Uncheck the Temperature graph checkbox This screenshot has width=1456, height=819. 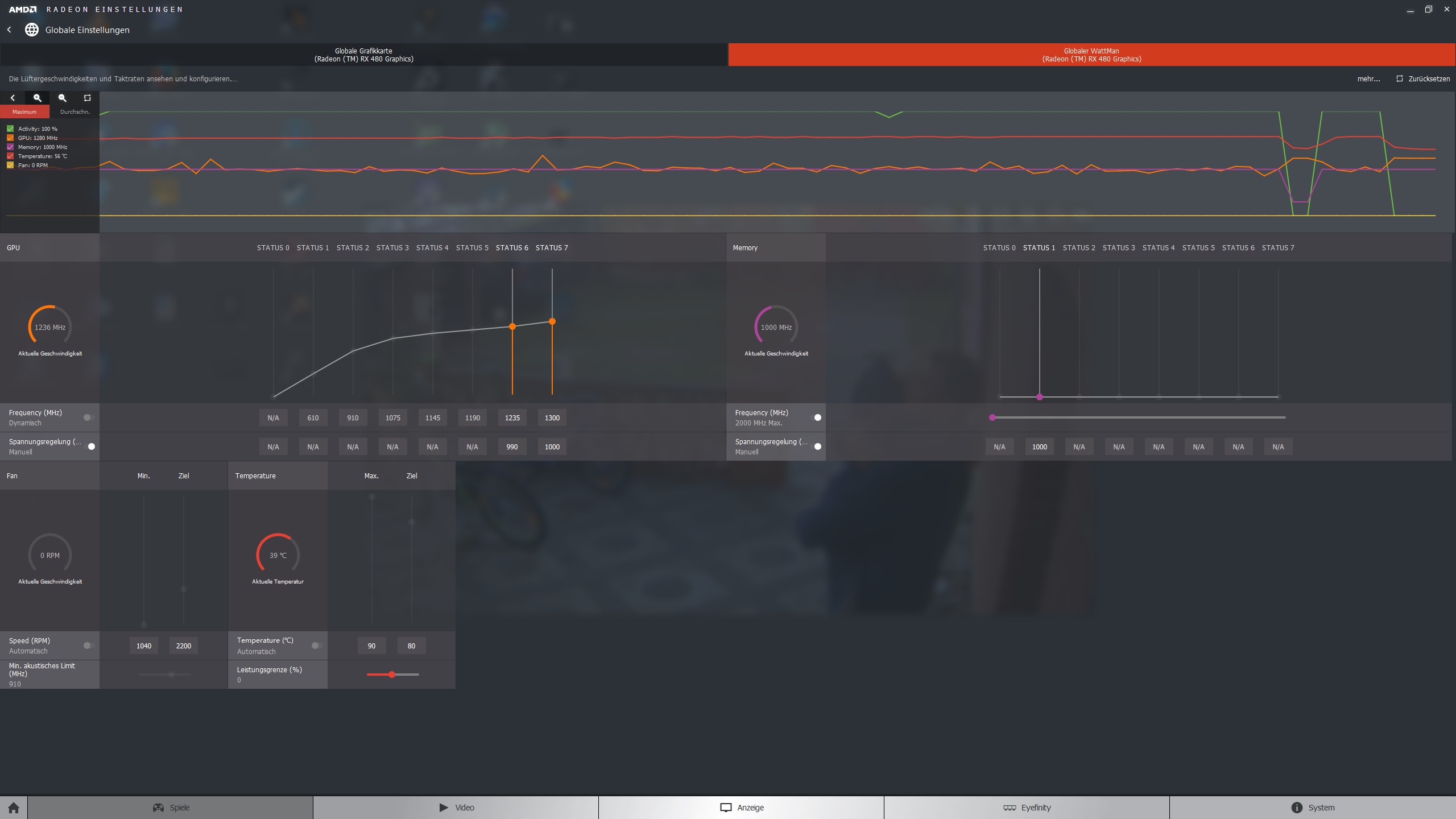pos(10,156)
